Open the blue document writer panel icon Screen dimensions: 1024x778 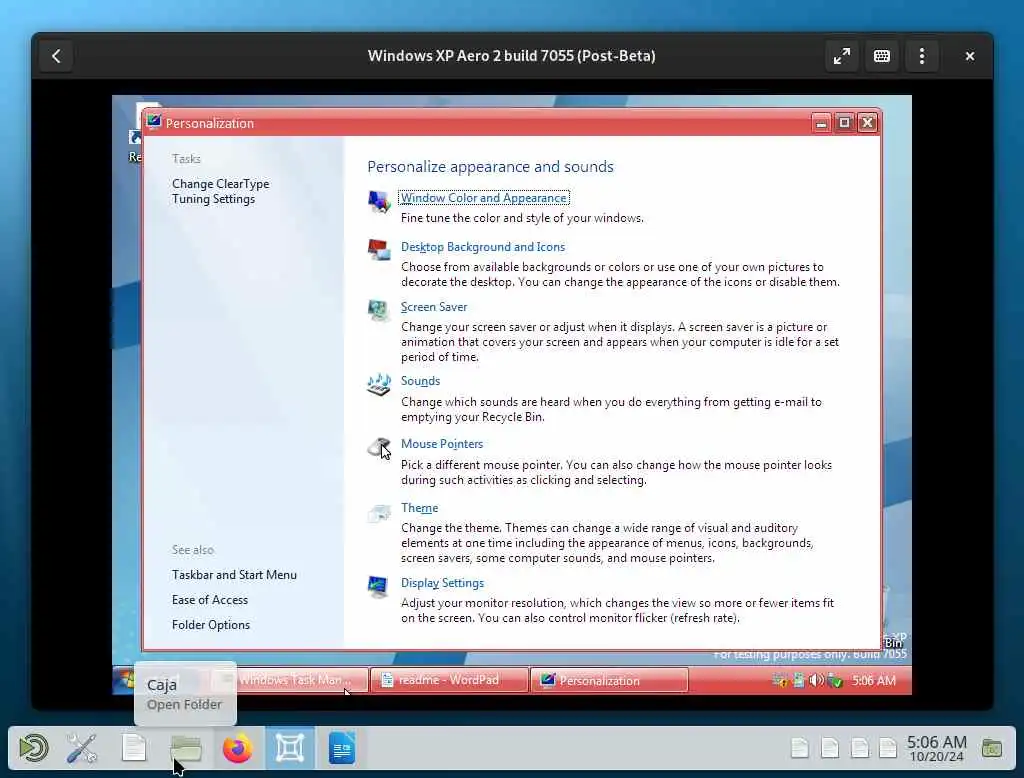[342, 748]
